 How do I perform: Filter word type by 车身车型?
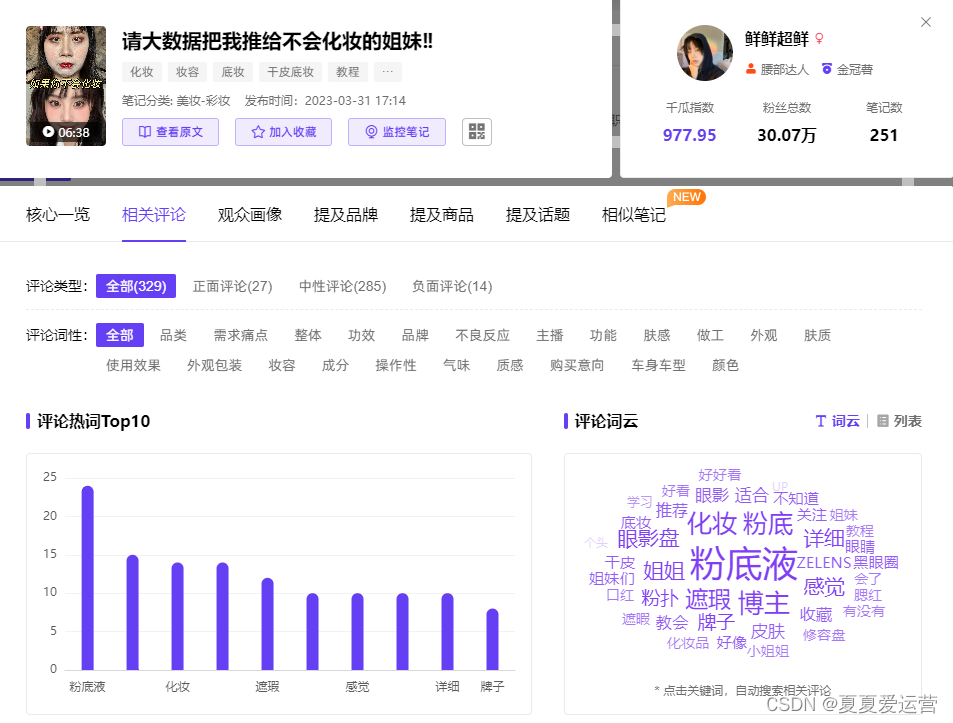(658, 365)
